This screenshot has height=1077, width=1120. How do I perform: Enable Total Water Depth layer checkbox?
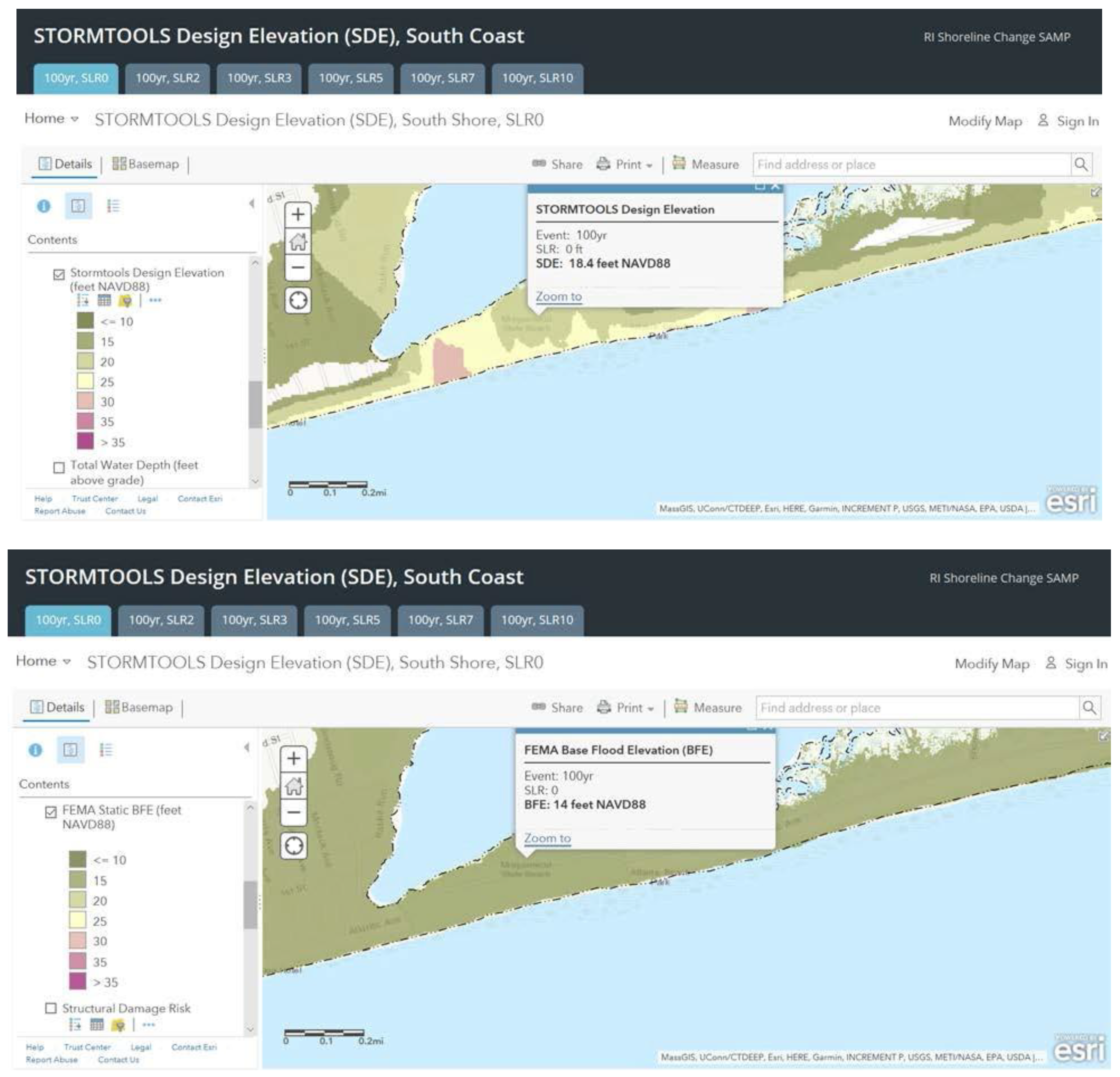59,468
